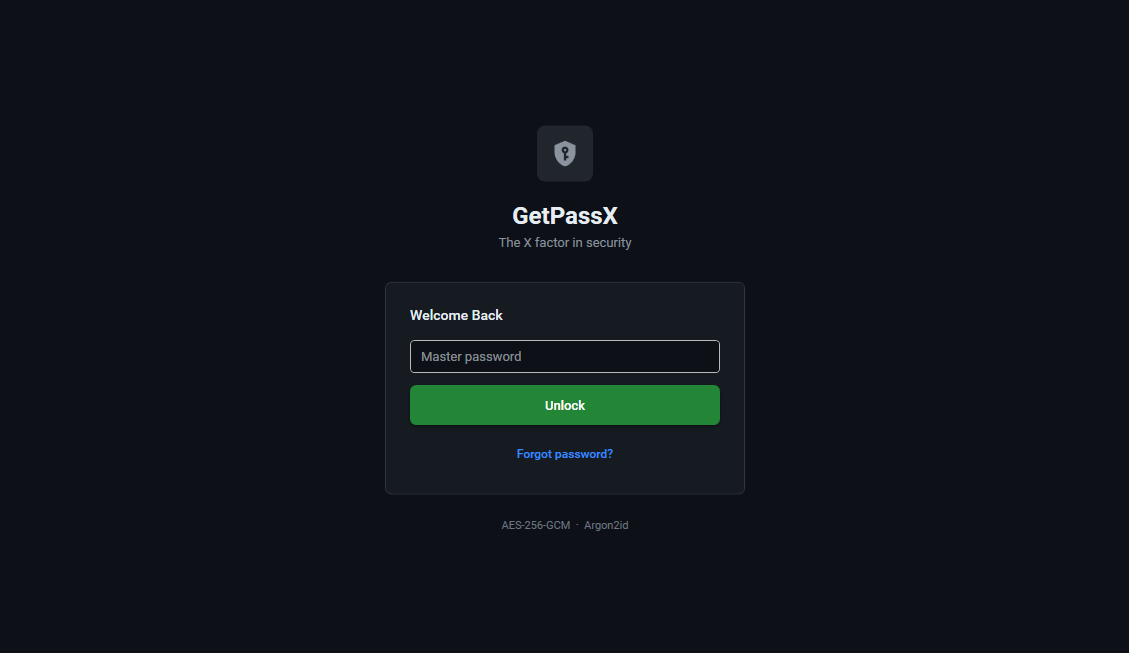
Task: Click the 'Master password' placeholder text
Action: (470, 356)
